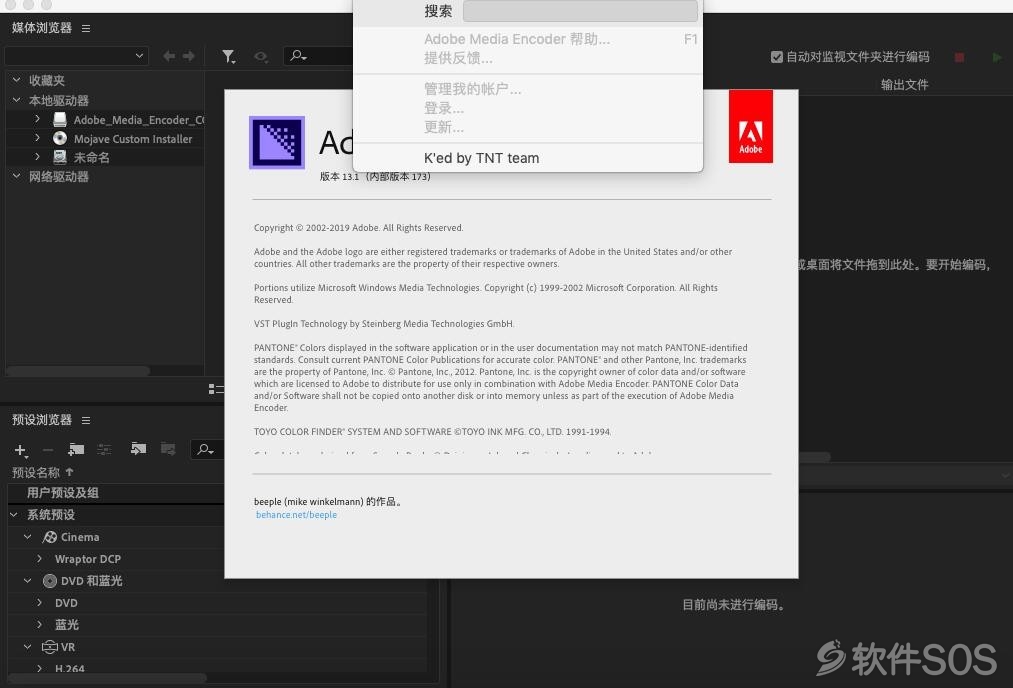Open the Media Browser path dropdown
1013x688 pixels.
tap(76, 56)
